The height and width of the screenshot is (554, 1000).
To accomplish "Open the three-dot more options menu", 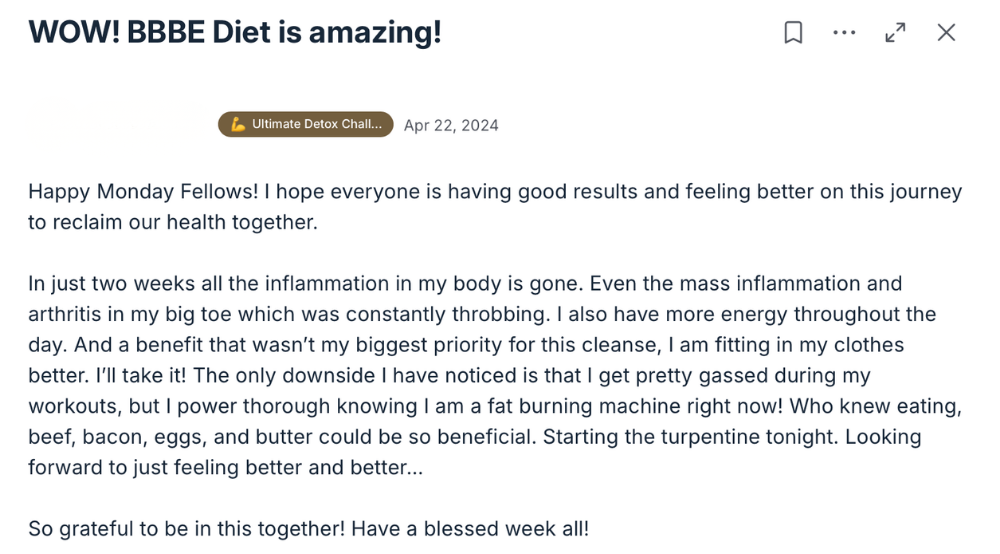I will [x=844, y=33].
